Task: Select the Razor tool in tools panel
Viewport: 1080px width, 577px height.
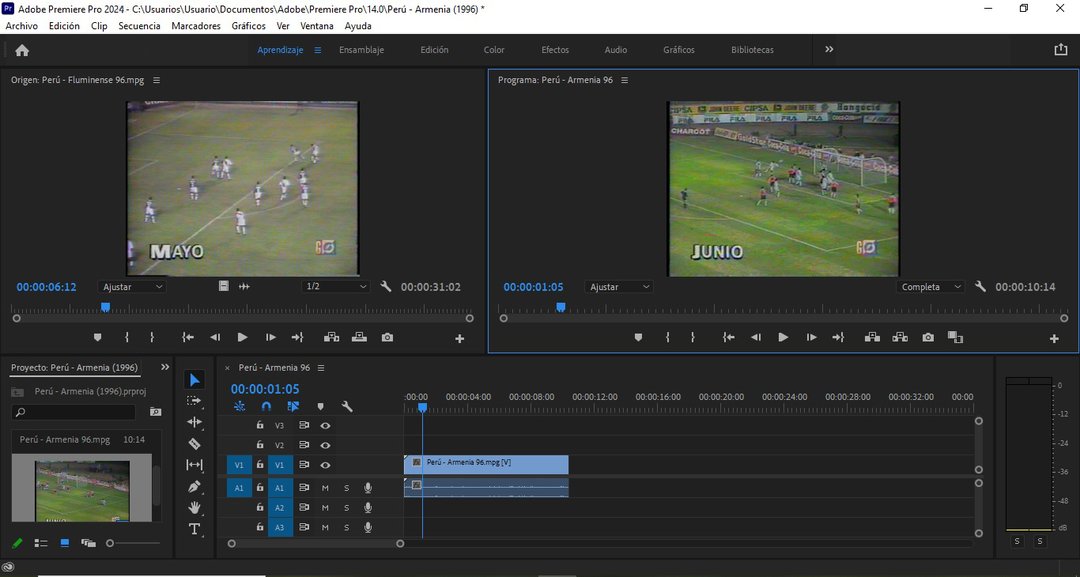Action: pos(194,444)
